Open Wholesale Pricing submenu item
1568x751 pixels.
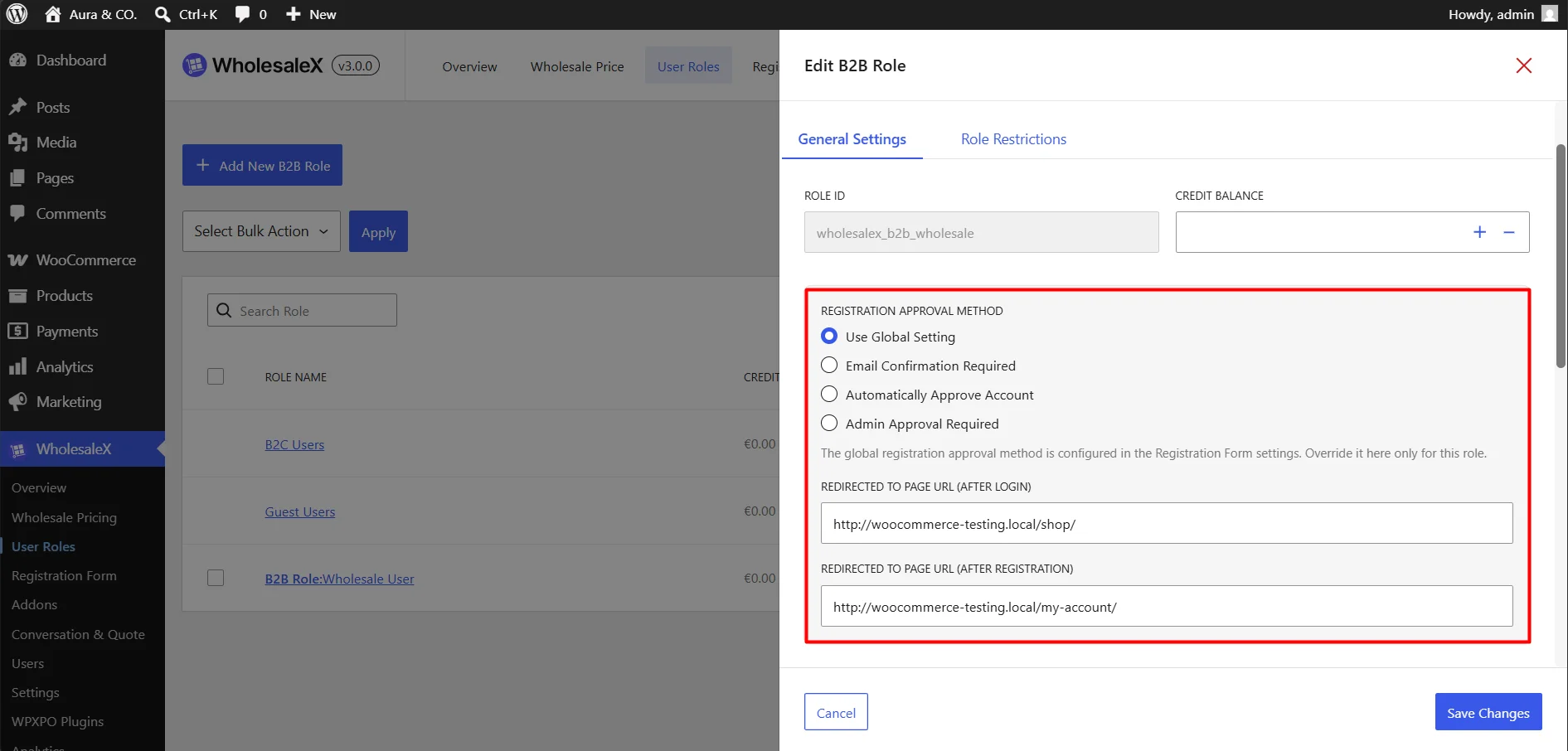[64, 517]
